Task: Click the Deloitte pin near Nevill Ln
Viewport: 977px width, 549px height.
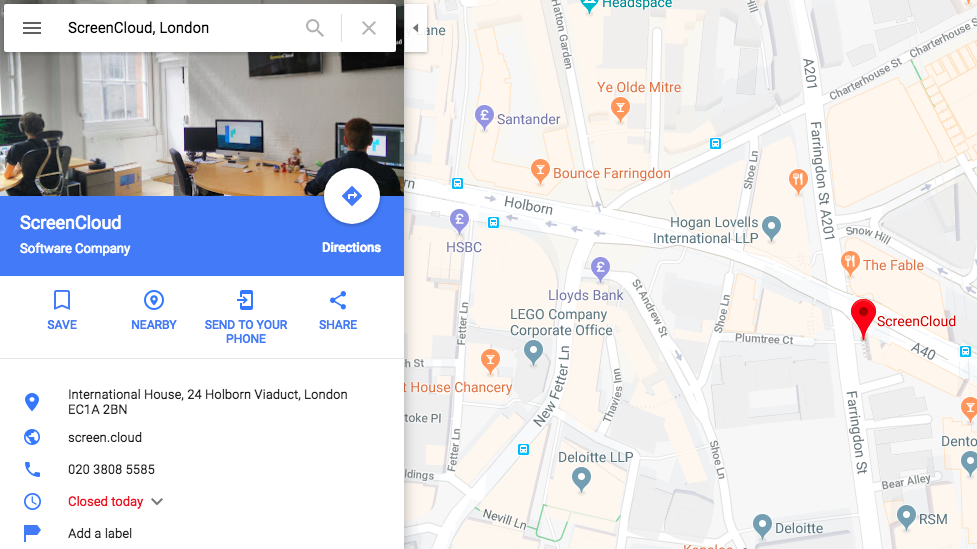Action: click(762, 527)
